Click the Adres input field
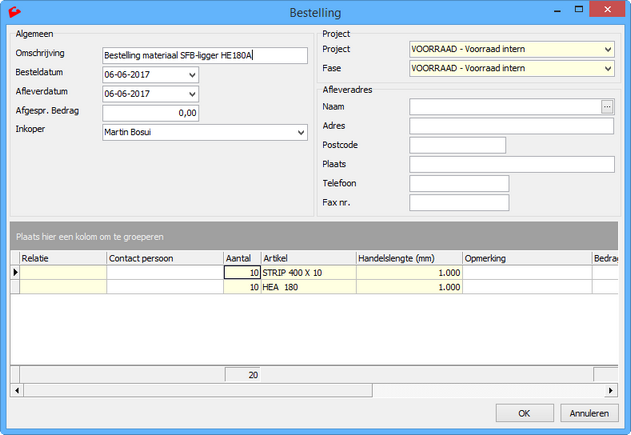This screenshot has width=631, height=435. tap(511, 126)
